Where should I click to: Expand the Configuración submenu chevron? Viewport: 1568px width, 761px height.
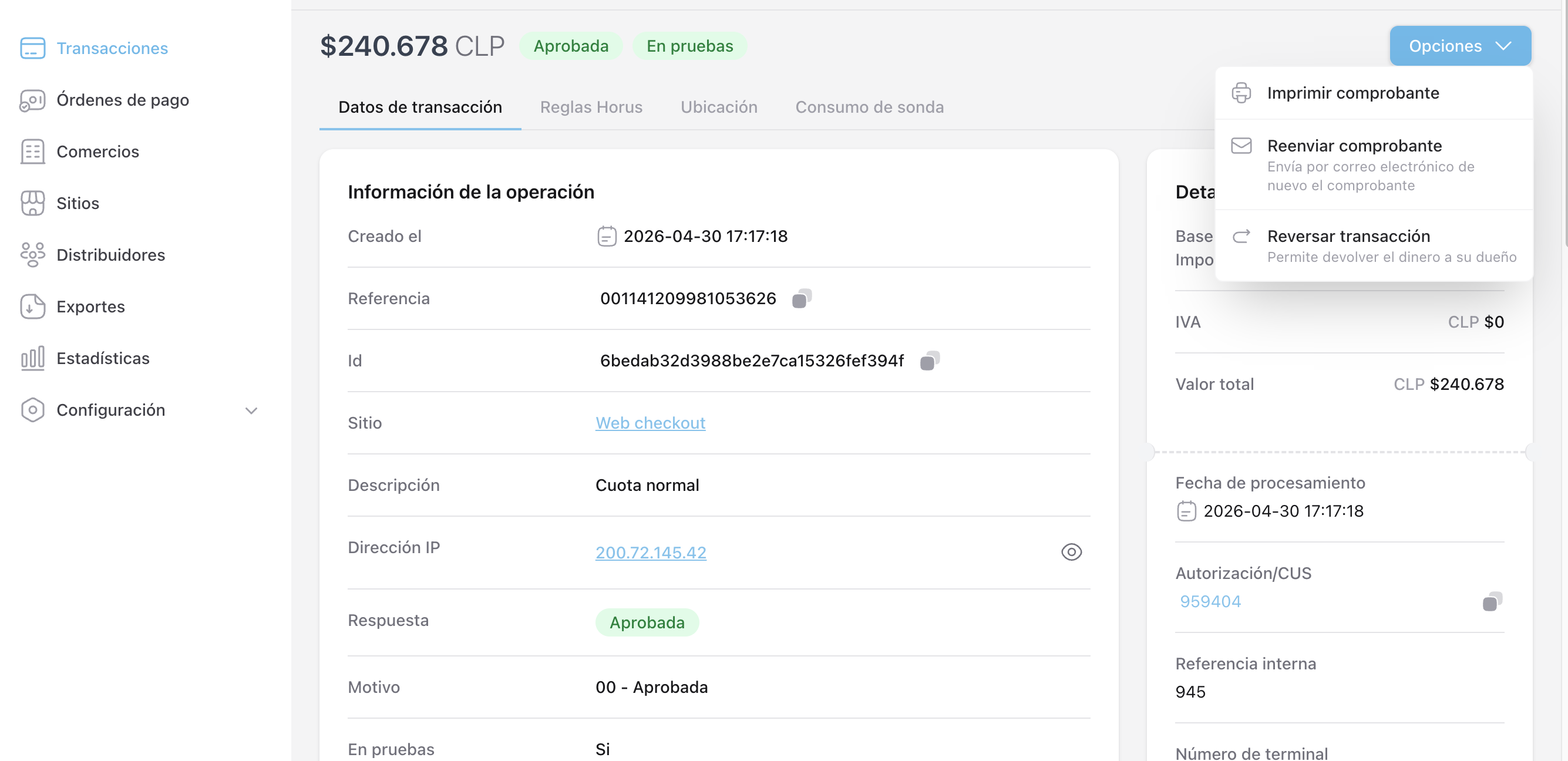point(251,410)
